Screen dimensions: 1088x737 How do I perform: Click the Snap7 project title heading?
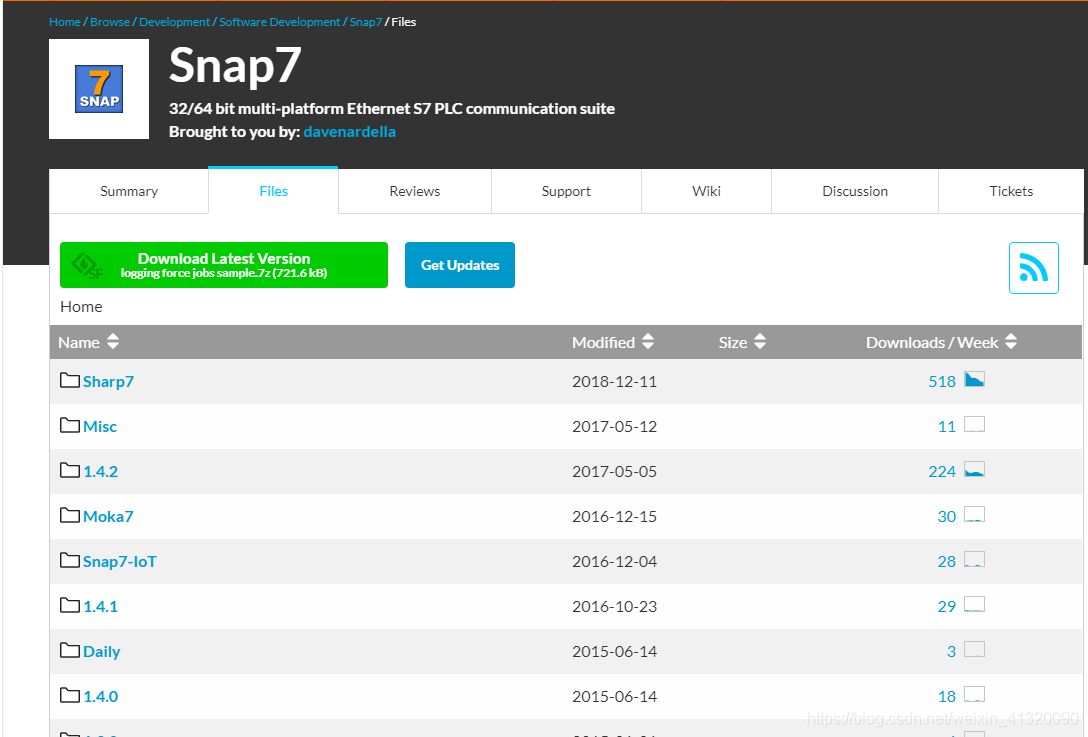coord(235,66)
